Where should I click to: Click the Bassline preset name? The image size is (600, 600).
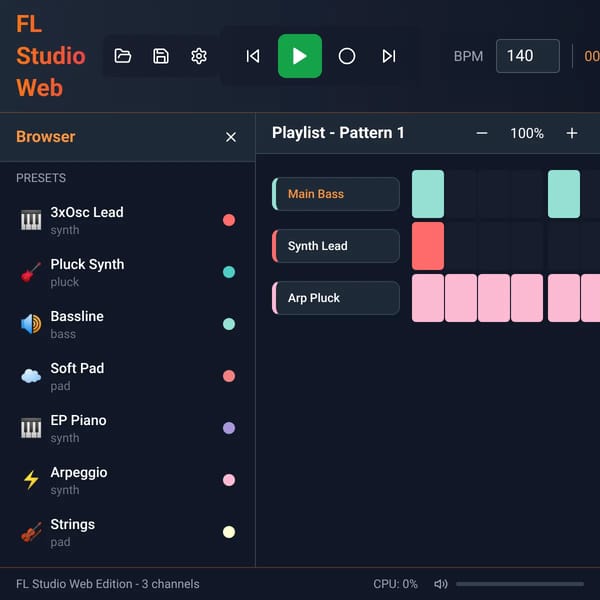[77, 316]
